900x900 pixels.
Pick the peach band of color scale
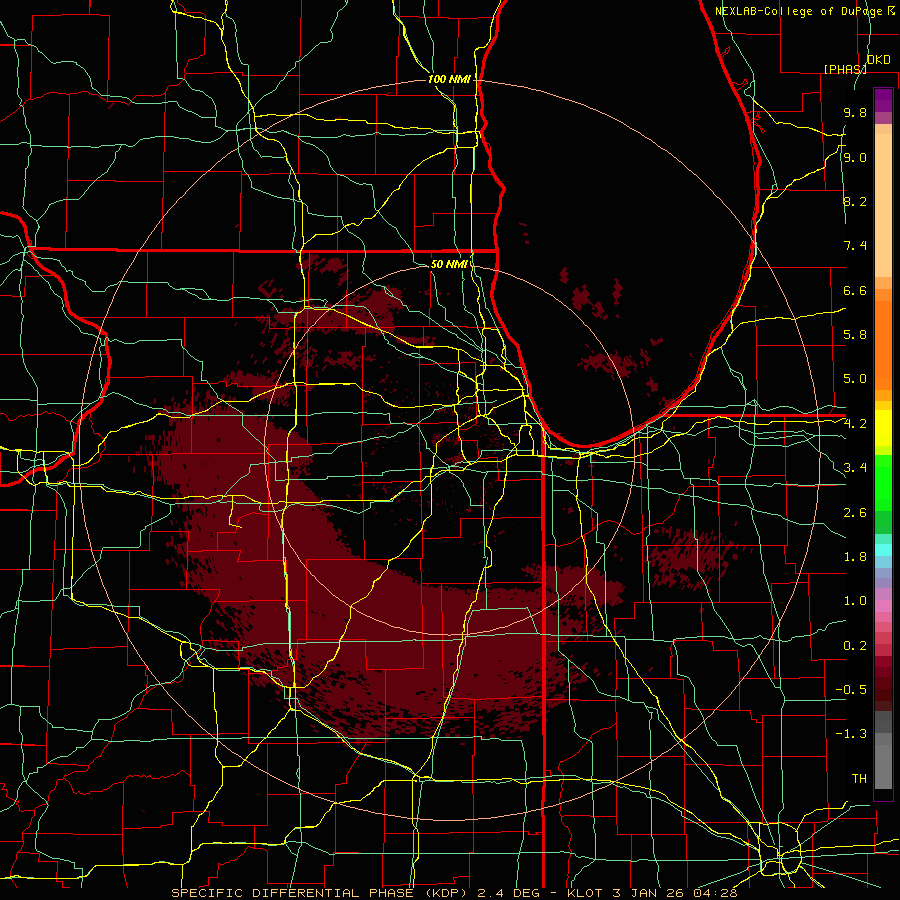pos(883,205)
